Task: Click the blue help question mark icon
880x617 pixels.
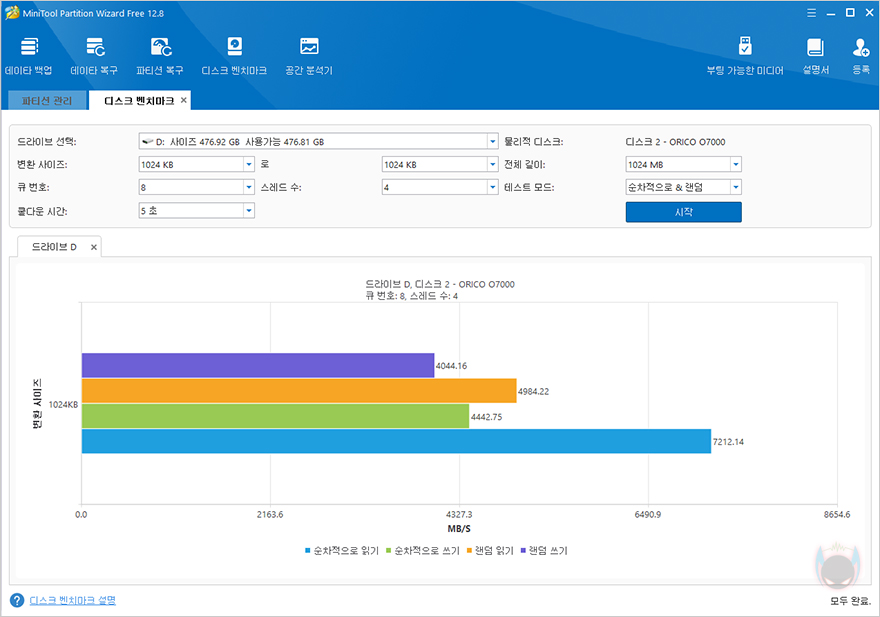Action: tap(17, 600)
